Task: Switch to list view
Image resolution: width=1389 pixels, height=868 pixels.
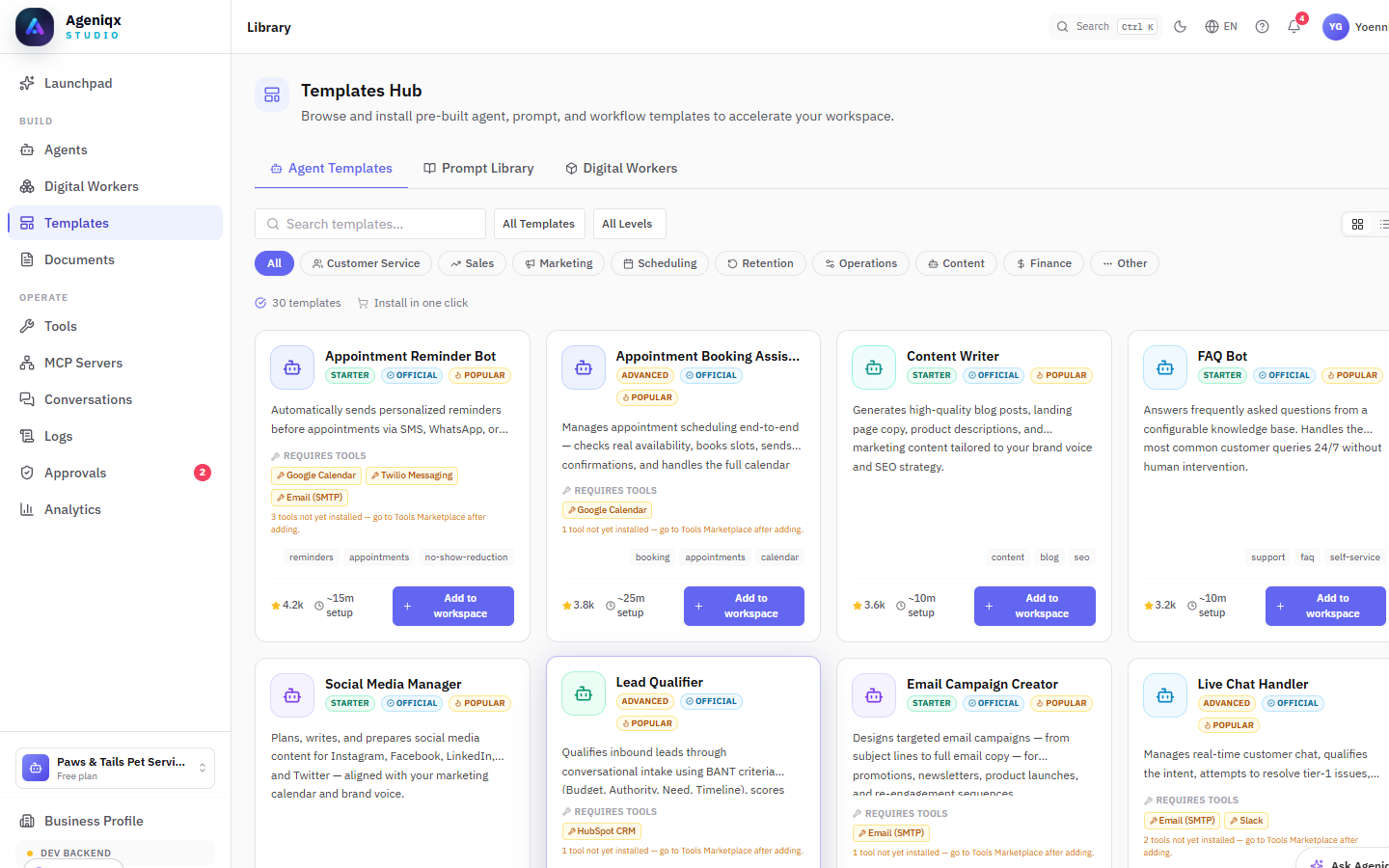Action: [x=1383, y=224]
